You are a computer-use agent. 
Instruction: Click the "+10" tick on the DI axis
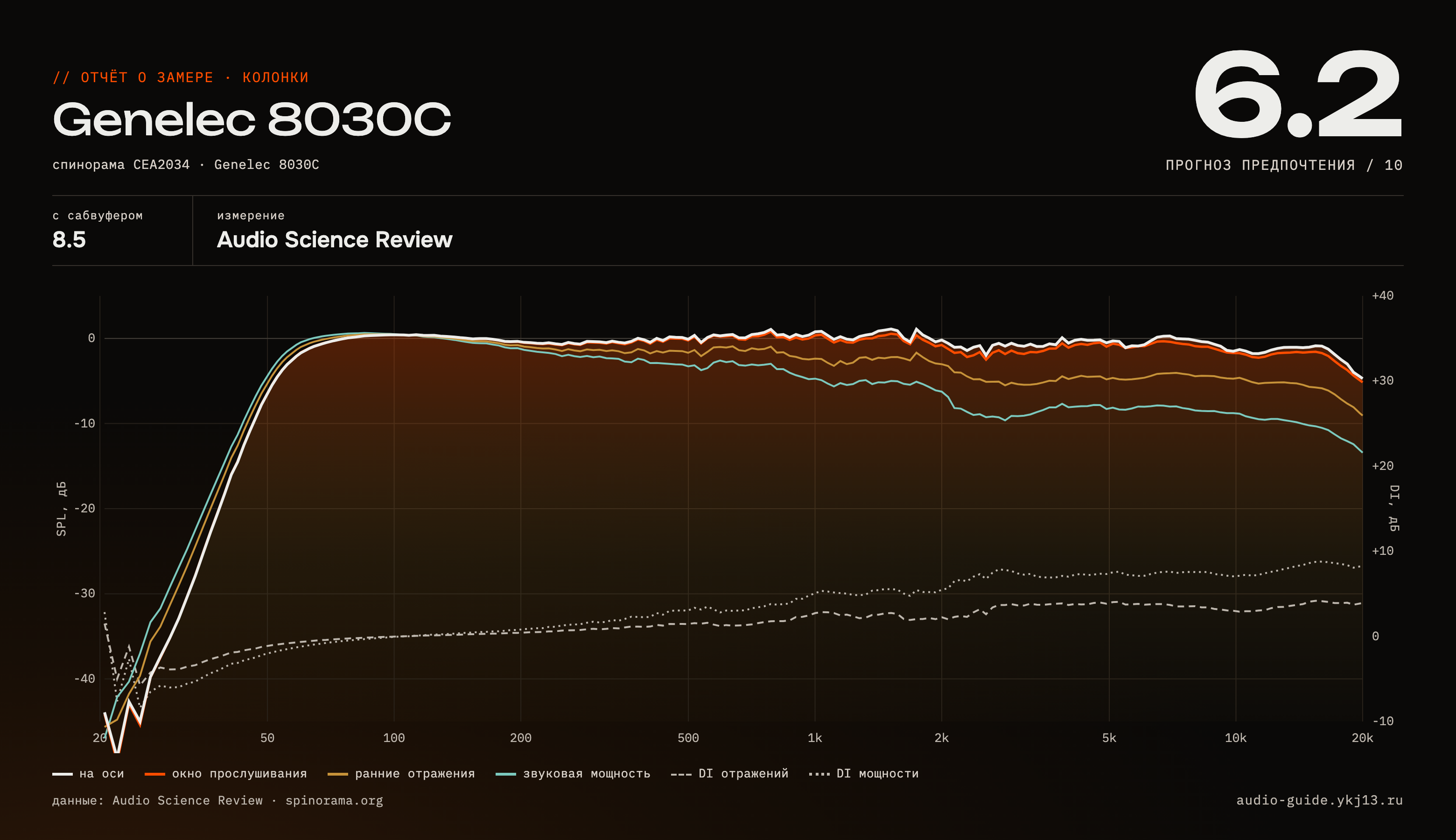point(1383,551)
